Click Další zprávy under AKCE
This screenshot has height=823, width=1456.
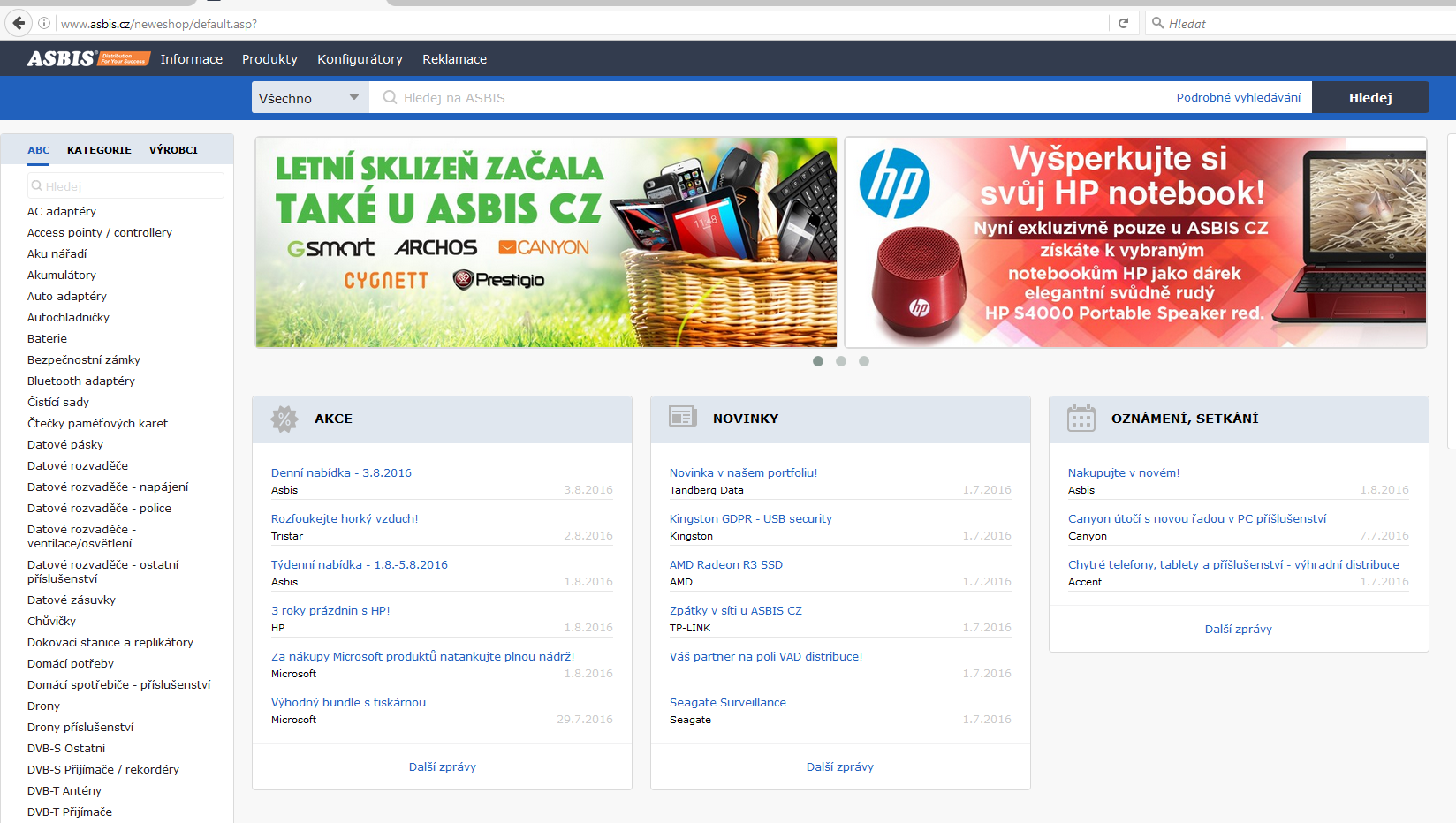[x=442, y=767]
